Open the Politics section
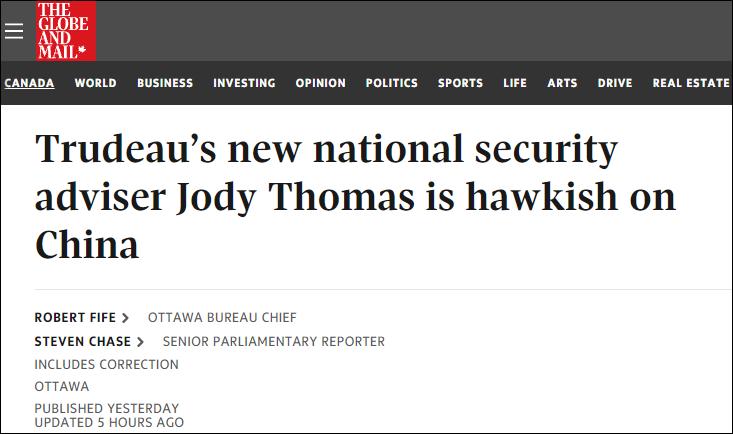This screenshot has width=733, height=434. [x=391, y=83]
